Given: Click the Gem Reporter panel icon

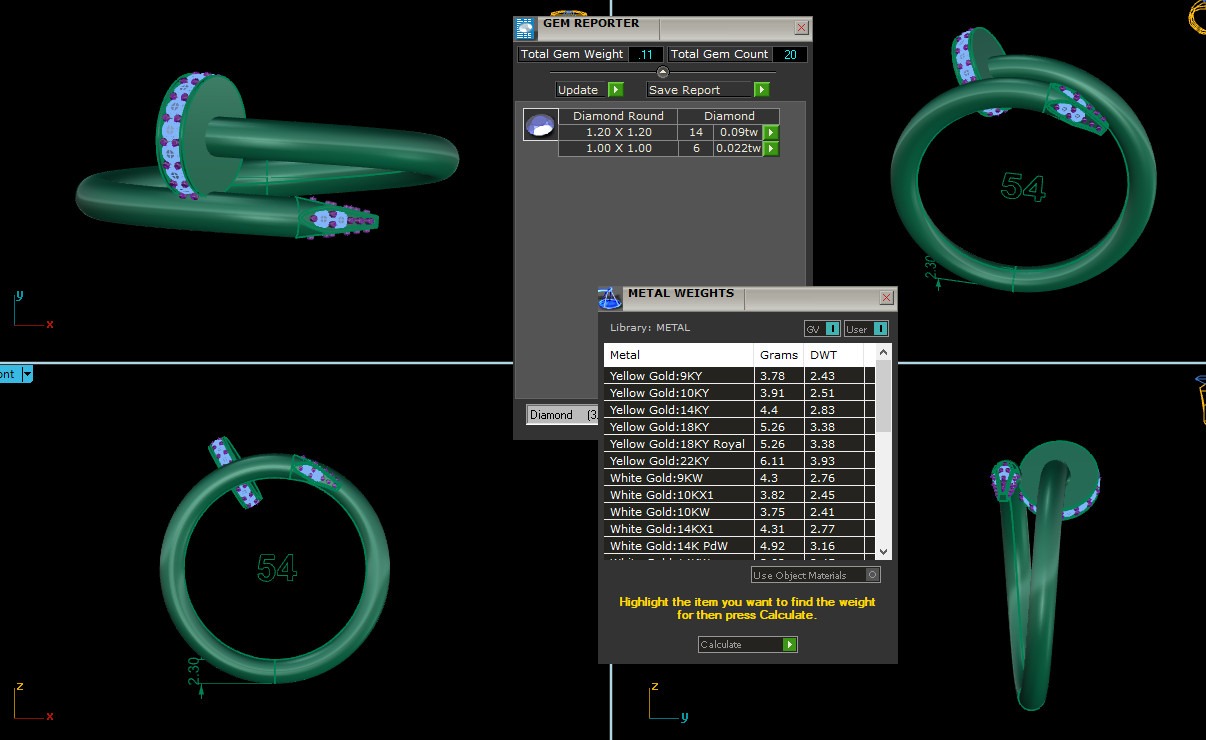Looking at the screenshot, I should click(x=525, y=28).
